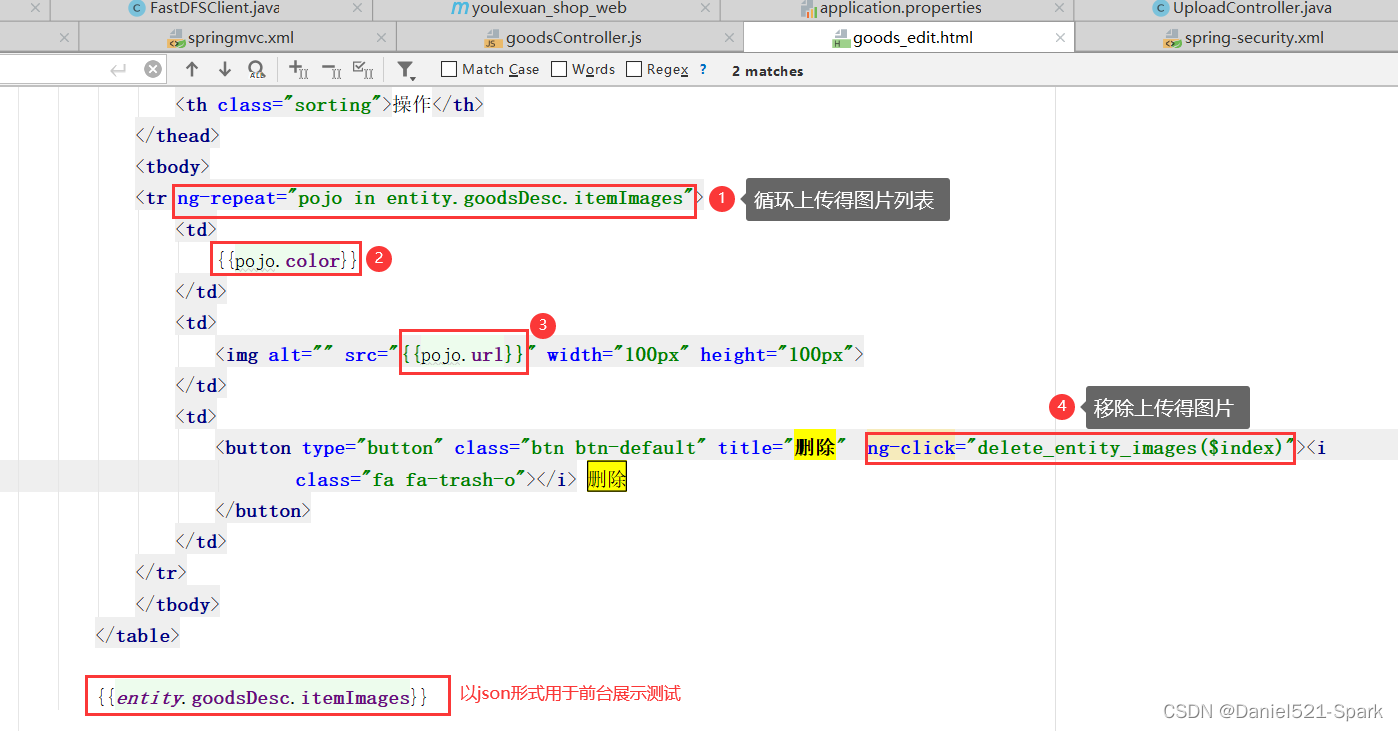The image size is (1398, 731).
Task: Click the '2 matches' result count
Action: coord(768,71)
